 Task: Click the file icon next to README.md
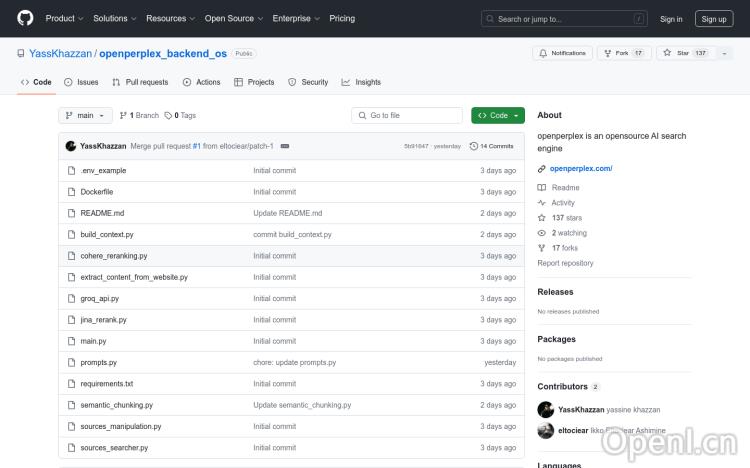[x=71, y=213]
